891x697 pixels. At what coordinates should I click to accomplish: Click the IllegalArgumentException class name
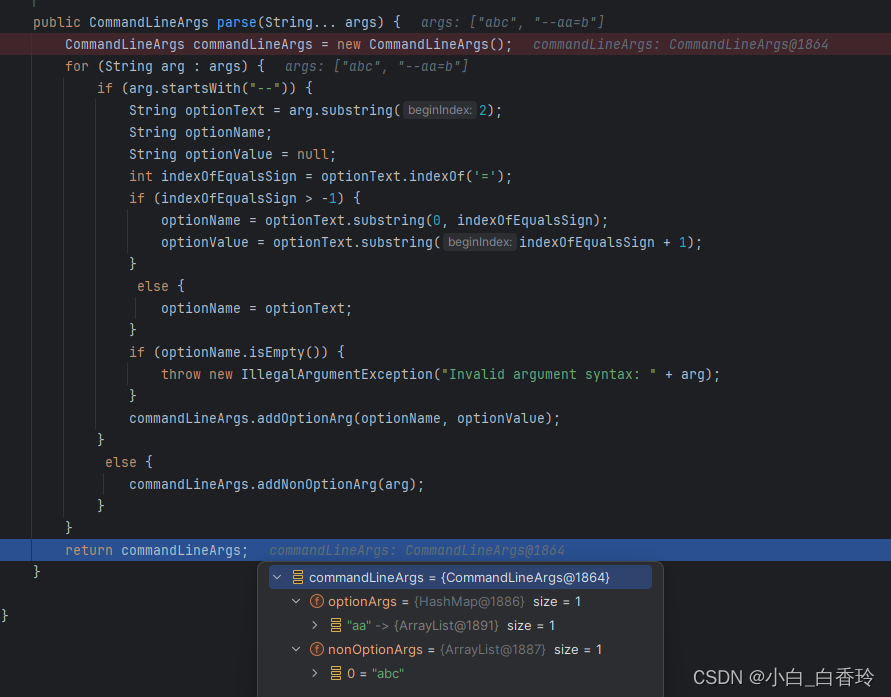(337, 374)
